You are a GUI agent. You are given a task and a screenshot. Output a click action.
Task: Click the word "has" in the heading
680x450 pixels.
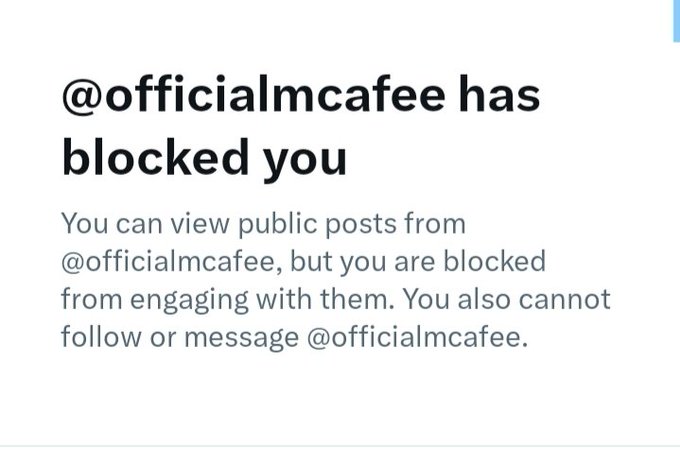(498, 97)
